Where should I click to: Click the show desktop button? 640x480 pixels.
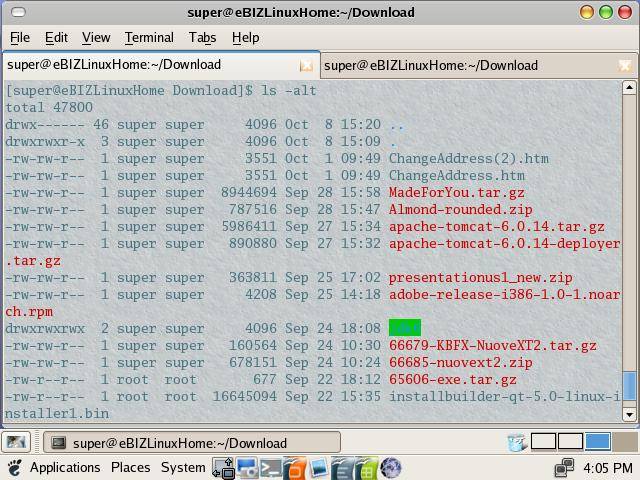pos(15,442)
